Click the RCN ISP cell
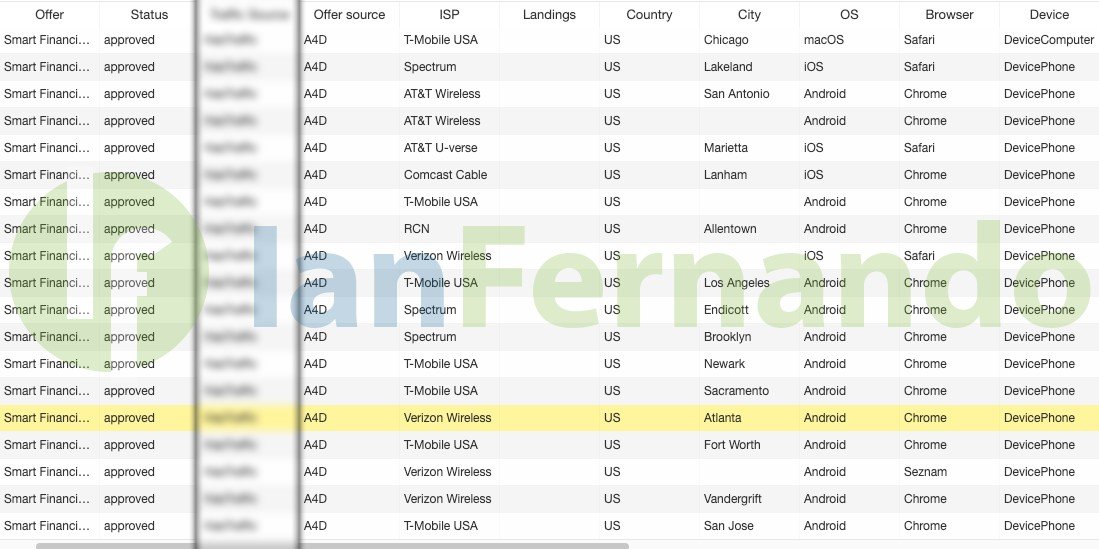 pyautogui.click(x=416, y=229)
